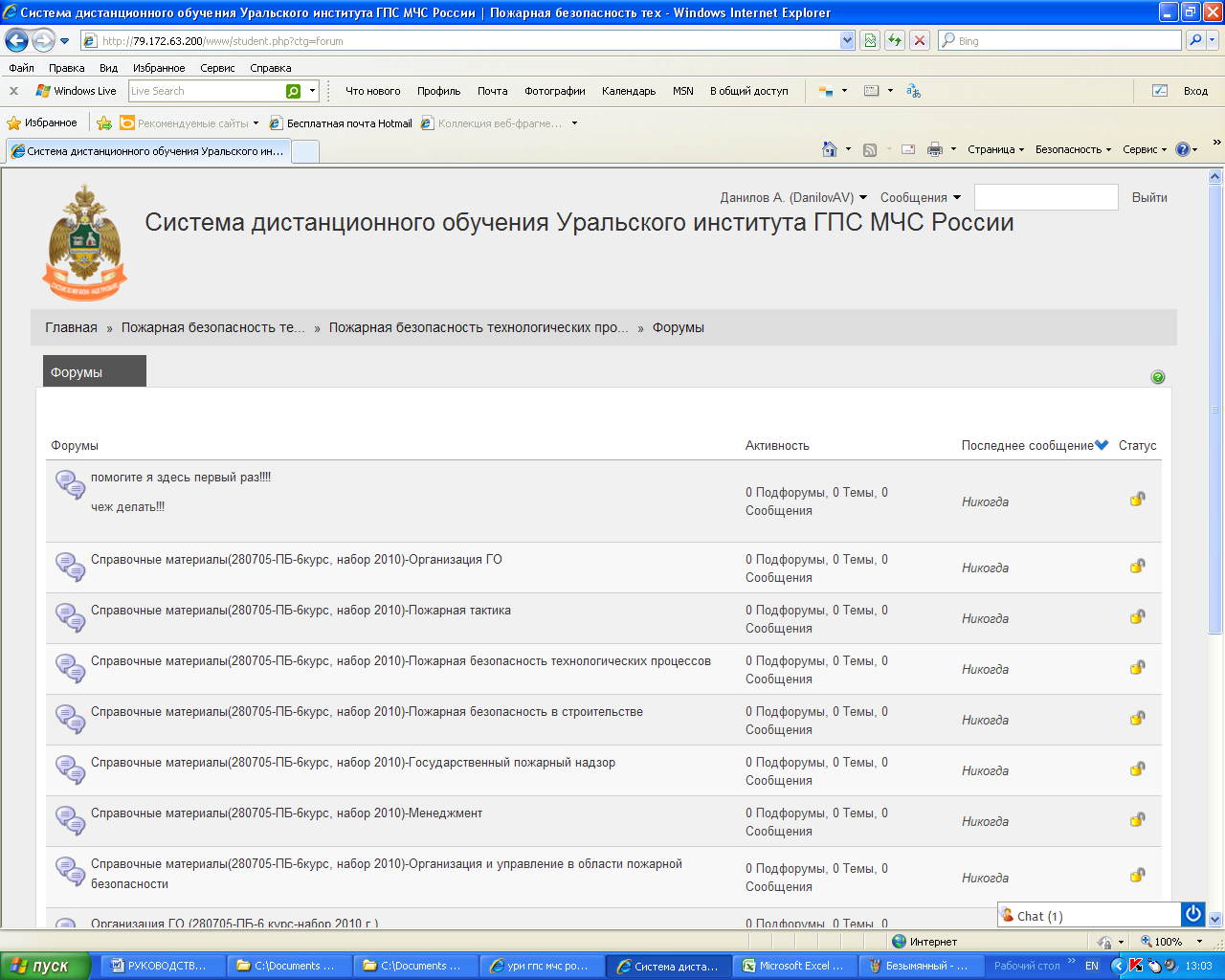
Task: Click the Календарь toolbar link
Action: 629,91
